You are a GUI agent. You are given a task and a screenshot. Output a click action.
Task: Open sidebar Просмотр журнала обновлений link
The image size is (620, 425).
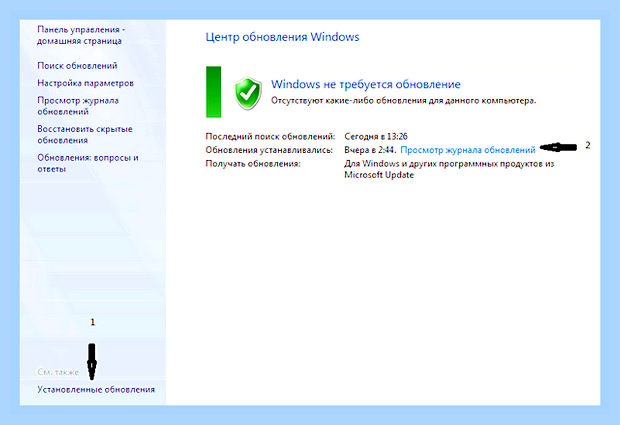coord(78,106)
